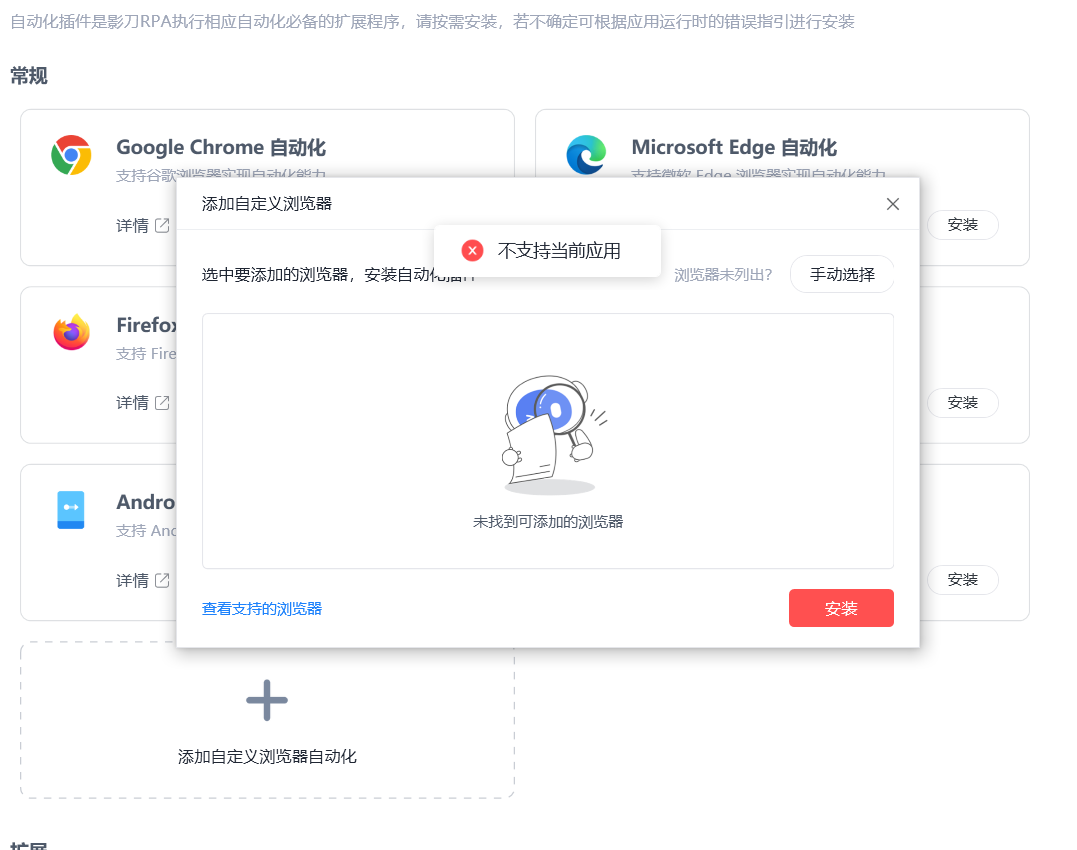
Task: Click the 添加自定义浏览器 dialog title
Action: coord(267,204)
